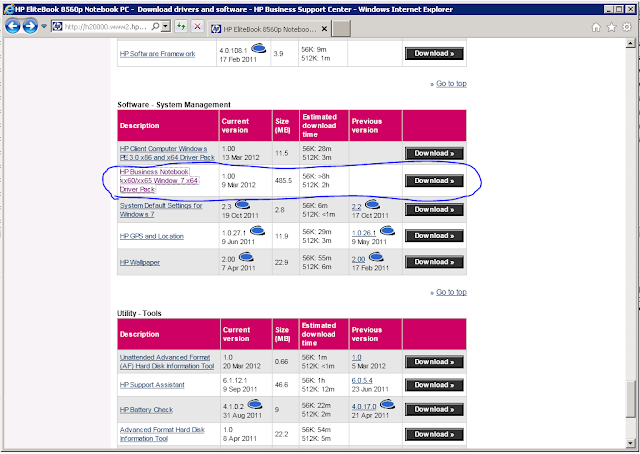640x454 pixels.
Task: Open previous version 4.0.17.0 link
Action: pyautogui.click(x=364, y=407)
